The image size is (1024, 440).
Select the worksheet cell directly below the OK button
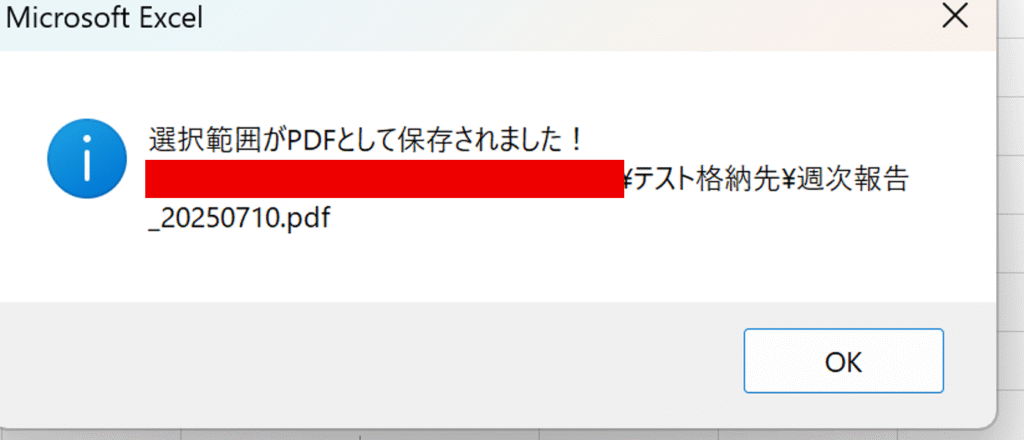pyautogui.click(x=807, y=435)
